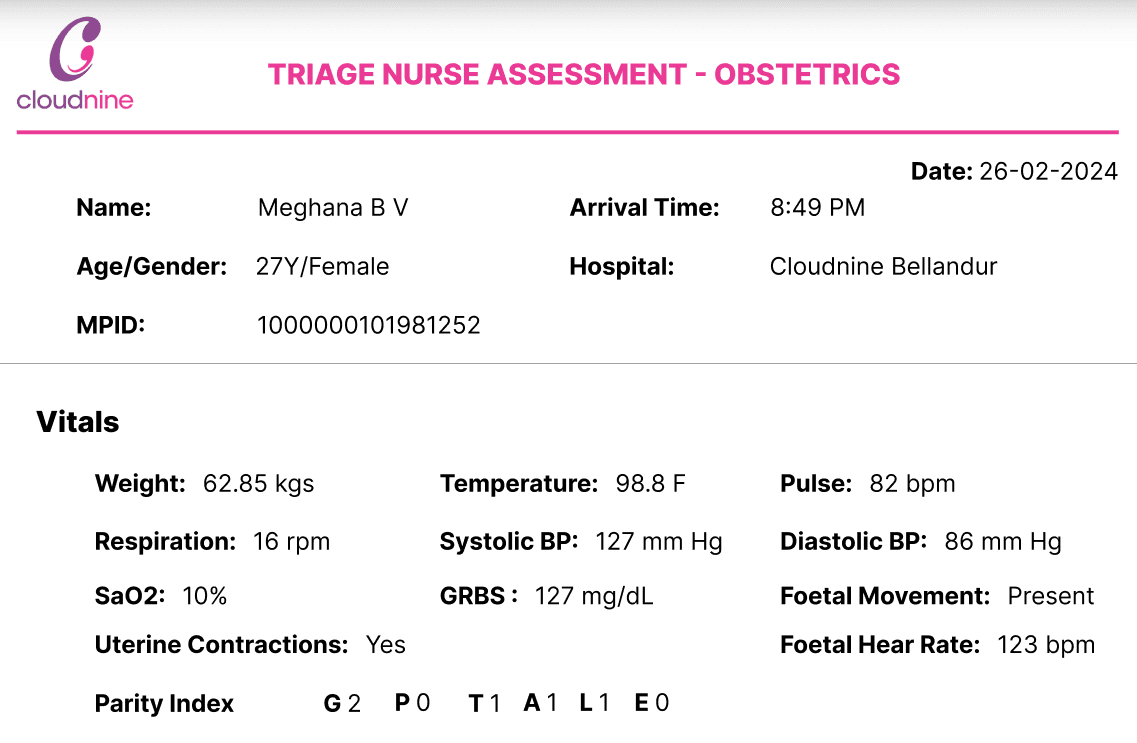This screenshot has height=743, width=1137.
Task: Select the MPID number
Action: [368, 325]
